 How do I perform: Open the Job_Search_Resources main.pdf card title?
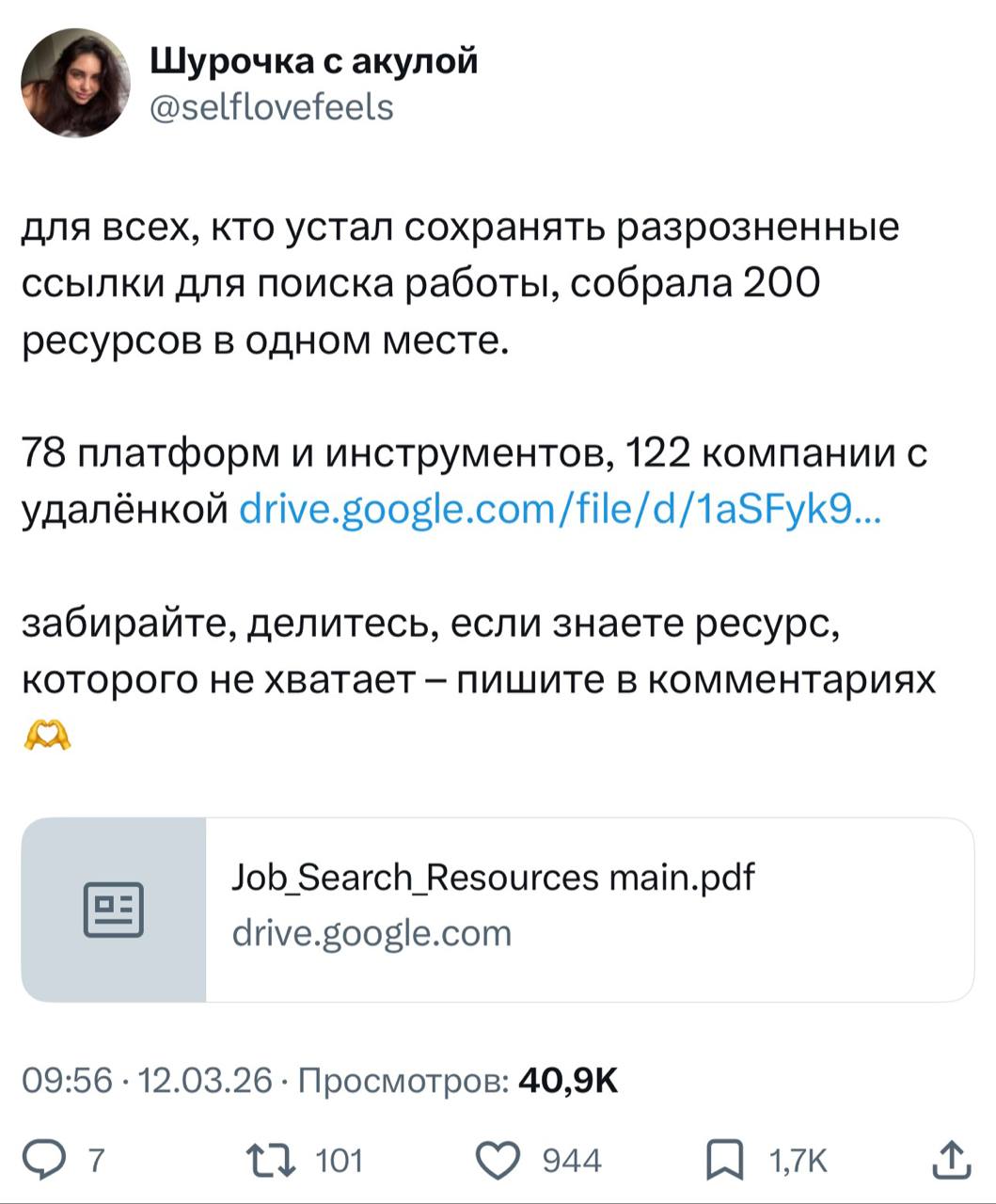(x=493, y=878)
